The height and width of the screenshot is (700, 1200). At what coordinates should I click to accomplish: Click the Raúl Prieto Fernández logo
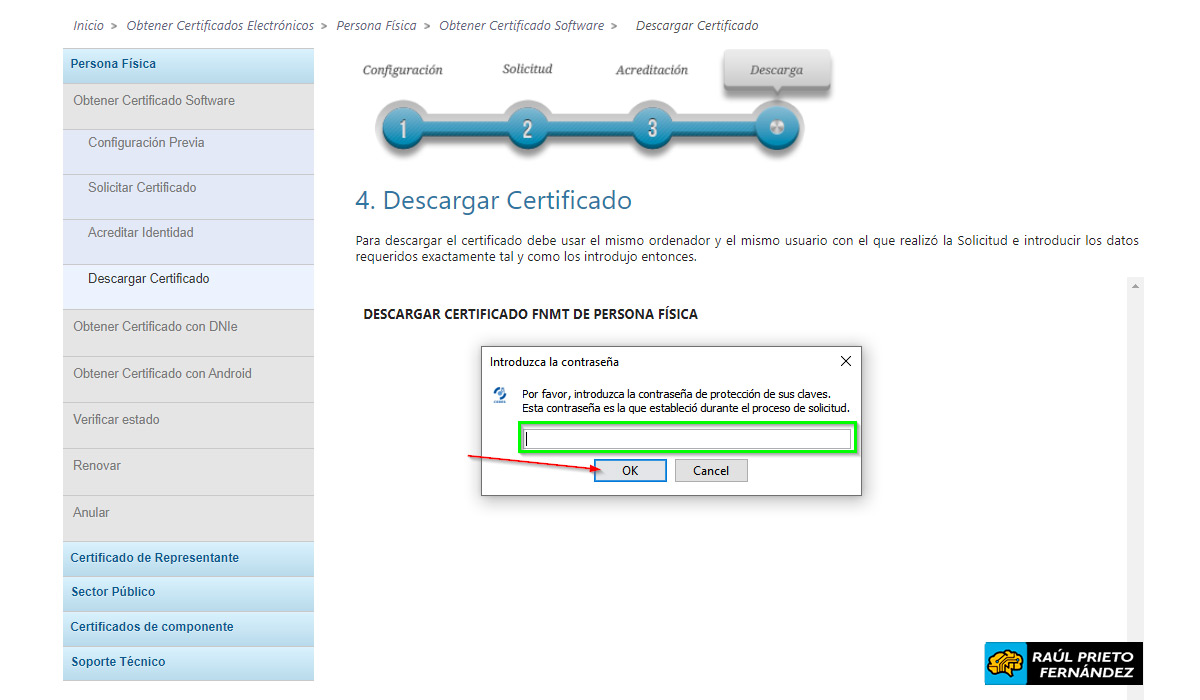tap(1063, 663)
